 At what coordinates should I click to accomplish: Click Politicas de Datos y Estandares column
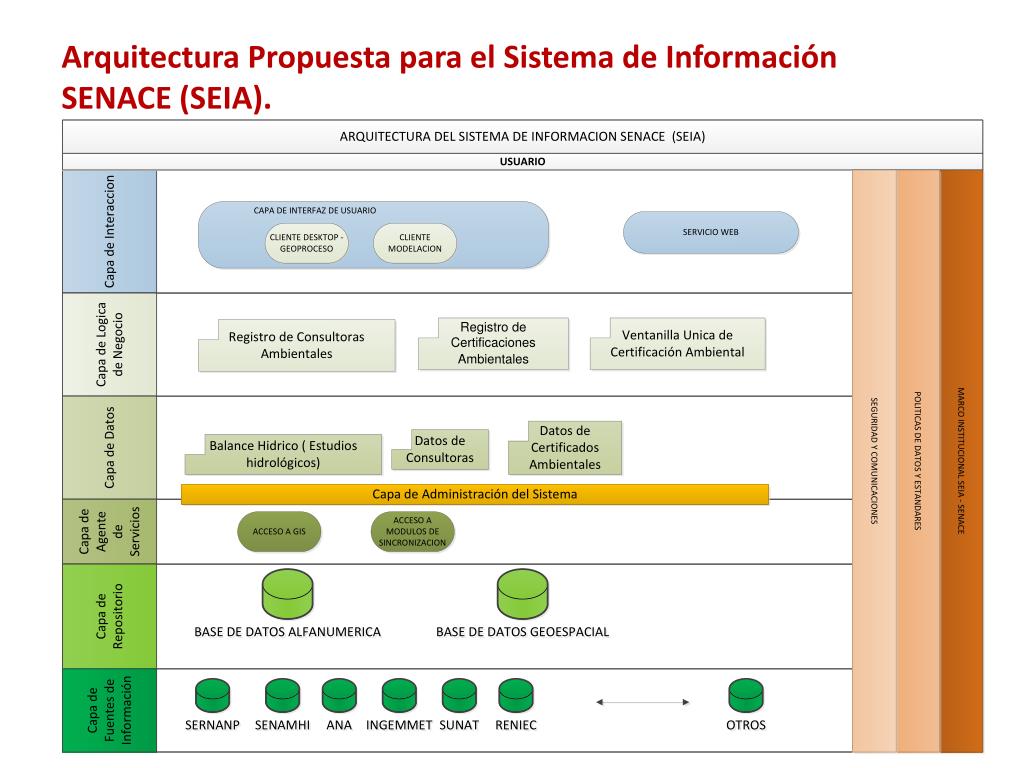(918, 461)
